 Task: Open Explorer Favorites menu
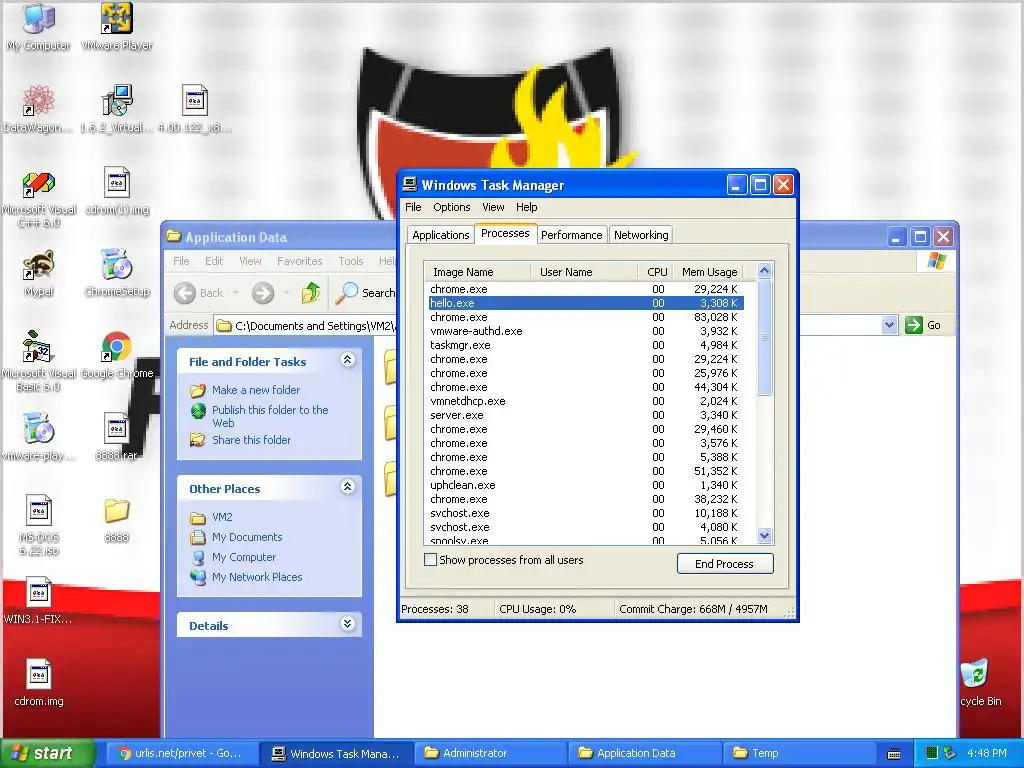tap(299, 261)
